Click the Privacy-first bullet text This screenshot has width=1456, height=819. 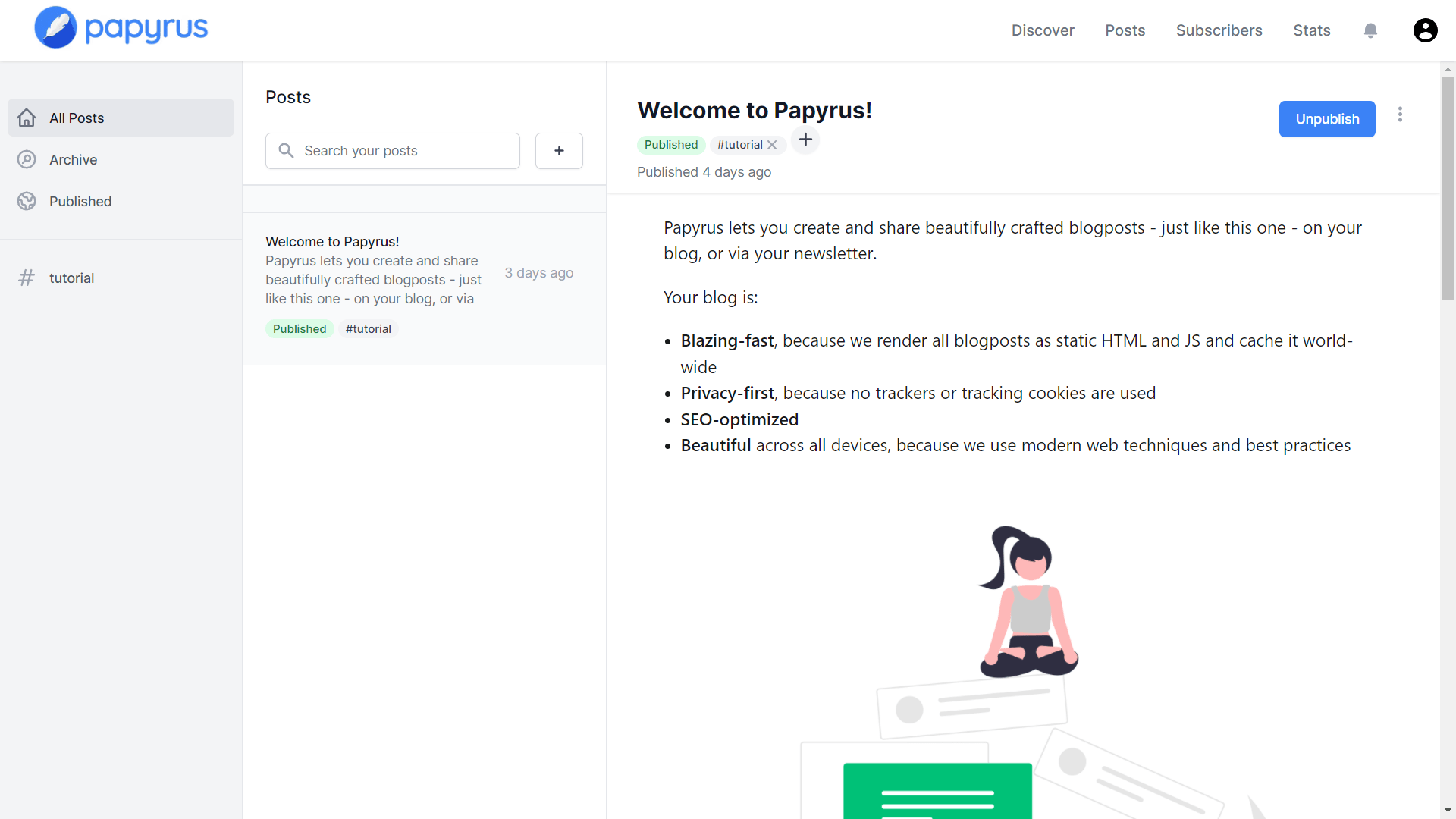pos(918,393)
